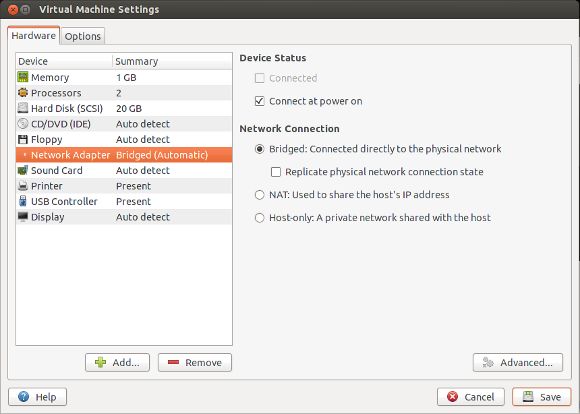
Task: Select the Memory device icon
Action: (x=23, y=77)
